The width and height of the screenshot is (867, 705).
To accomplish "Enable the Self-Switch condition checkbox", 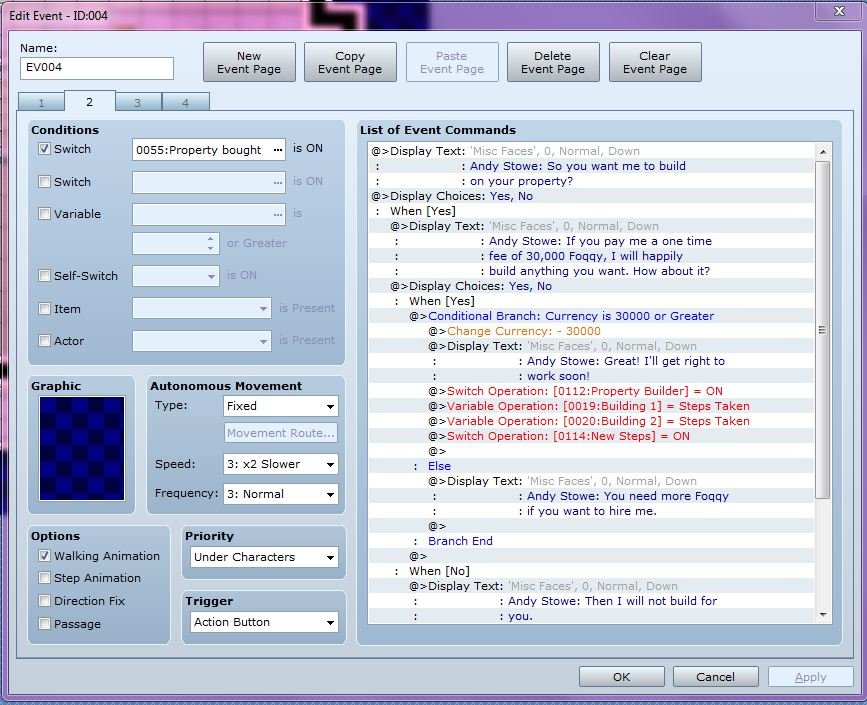I will [44, 275].
